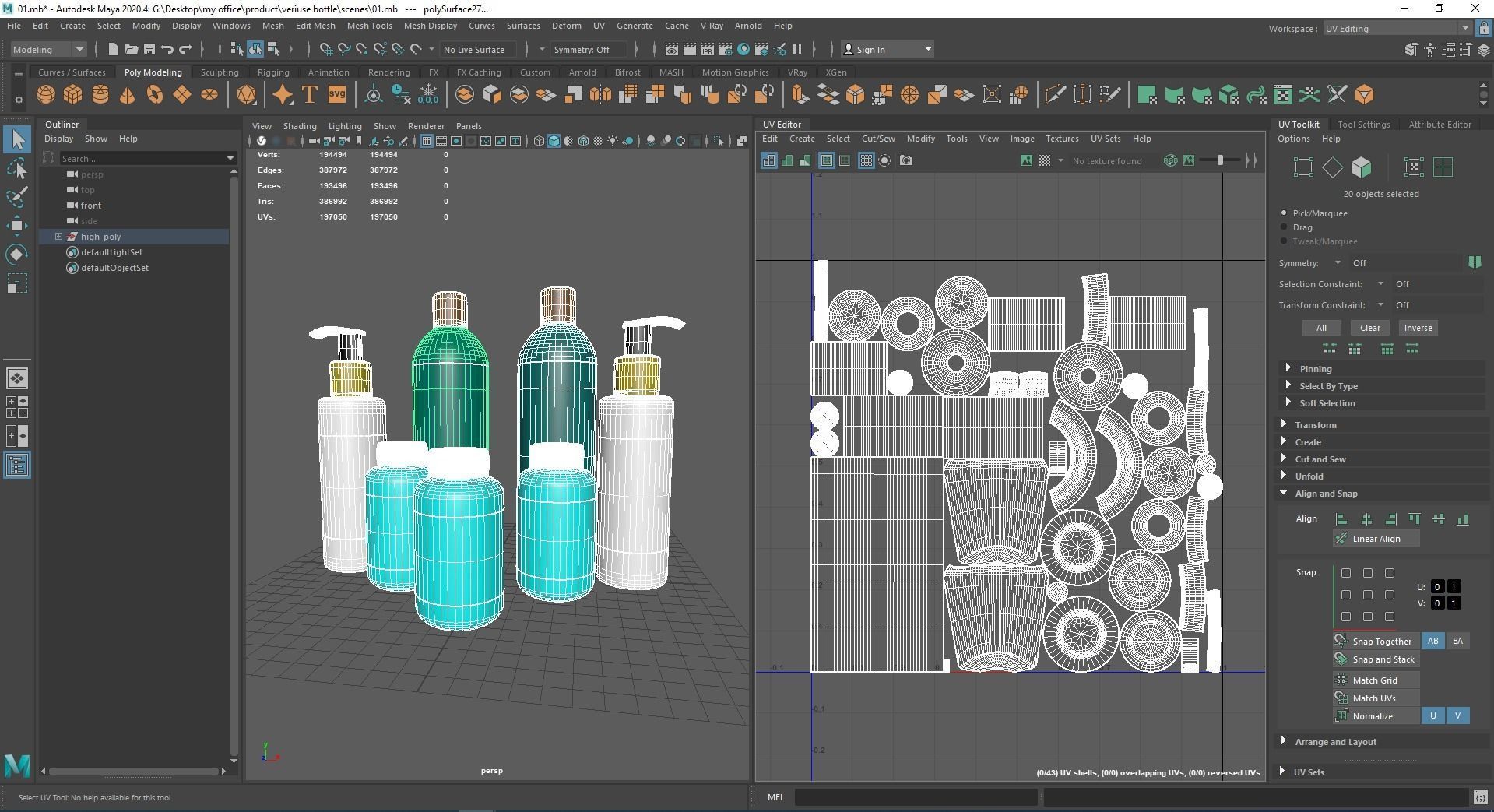Adjust UV Editor texture dim slider
1494x812 pixels.
point(1220,160)
